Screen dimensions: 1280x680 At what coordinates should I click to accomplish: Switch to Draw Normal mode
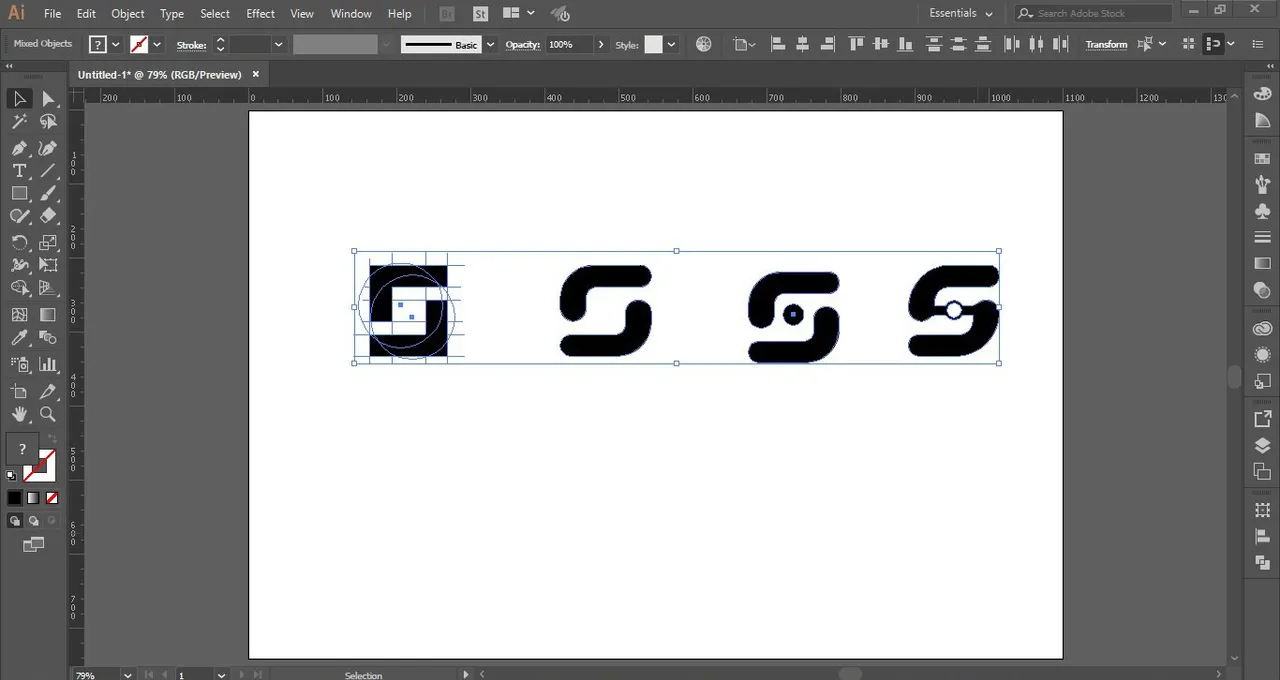15,521
